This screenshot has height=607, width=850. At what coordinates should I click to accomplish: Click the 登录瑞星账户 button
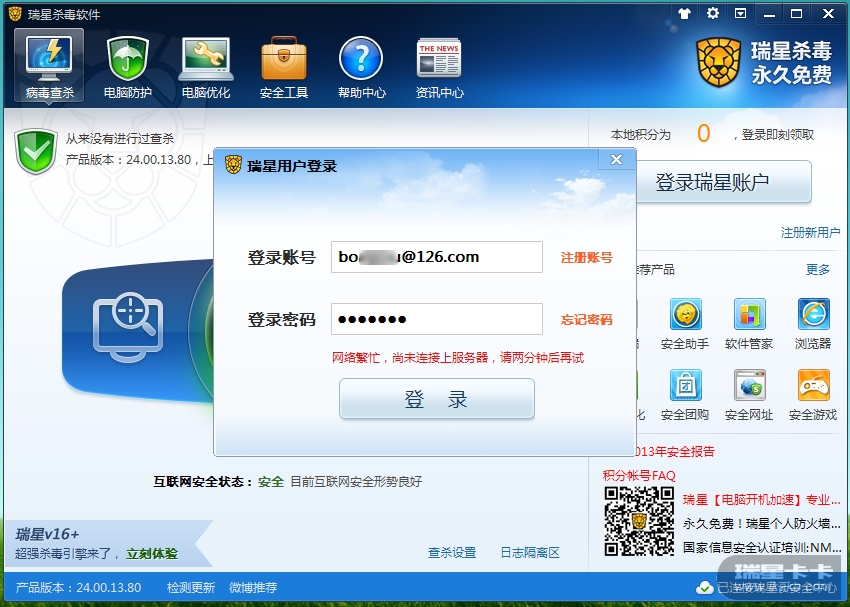(724, 183)
